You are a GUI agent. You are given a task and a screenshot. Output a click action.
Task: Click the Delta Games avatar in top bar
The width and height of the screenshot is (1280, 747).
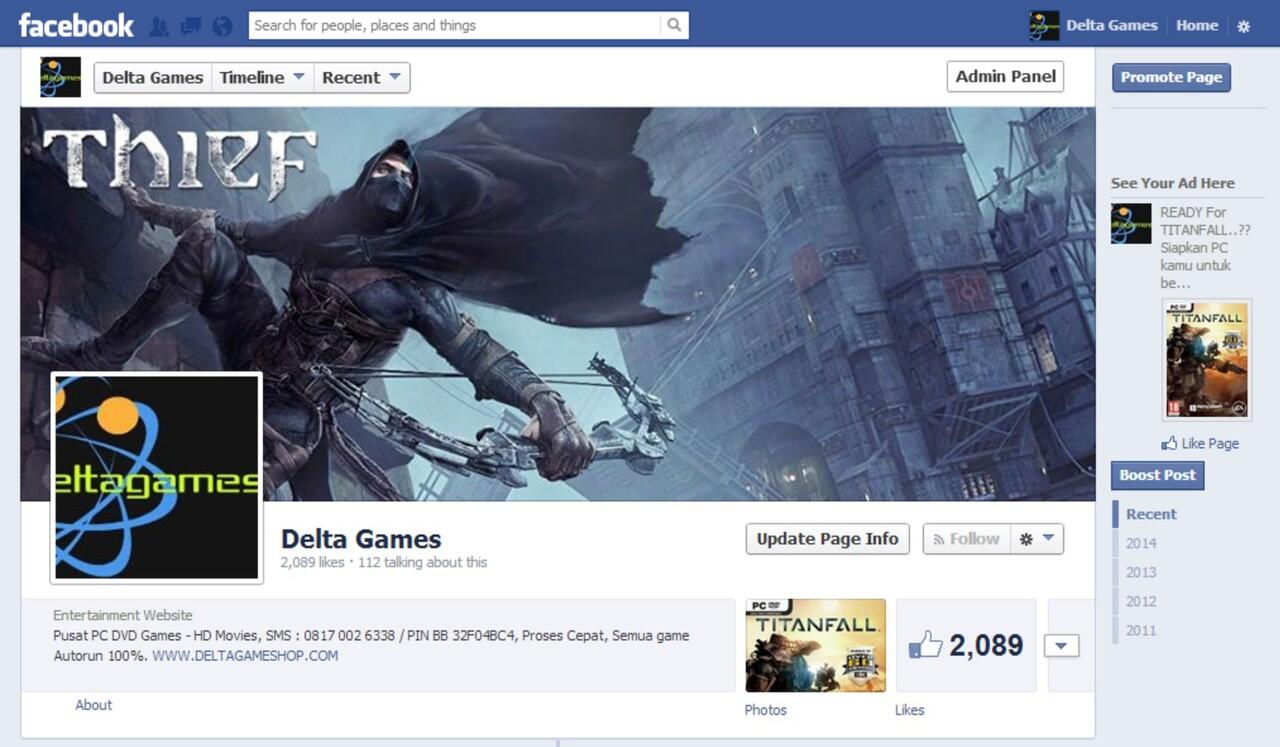pyautogui.click(x=1044, y=26)
